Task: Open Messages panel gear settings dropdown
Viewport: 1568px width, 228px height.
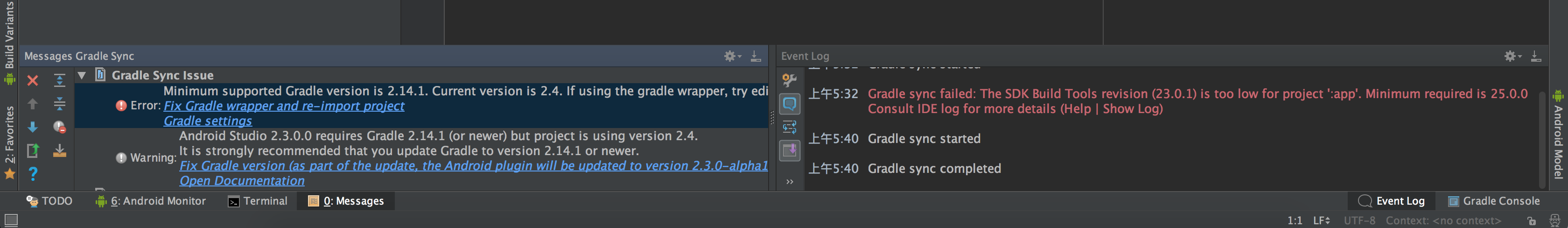Action: tap(732, 56)
